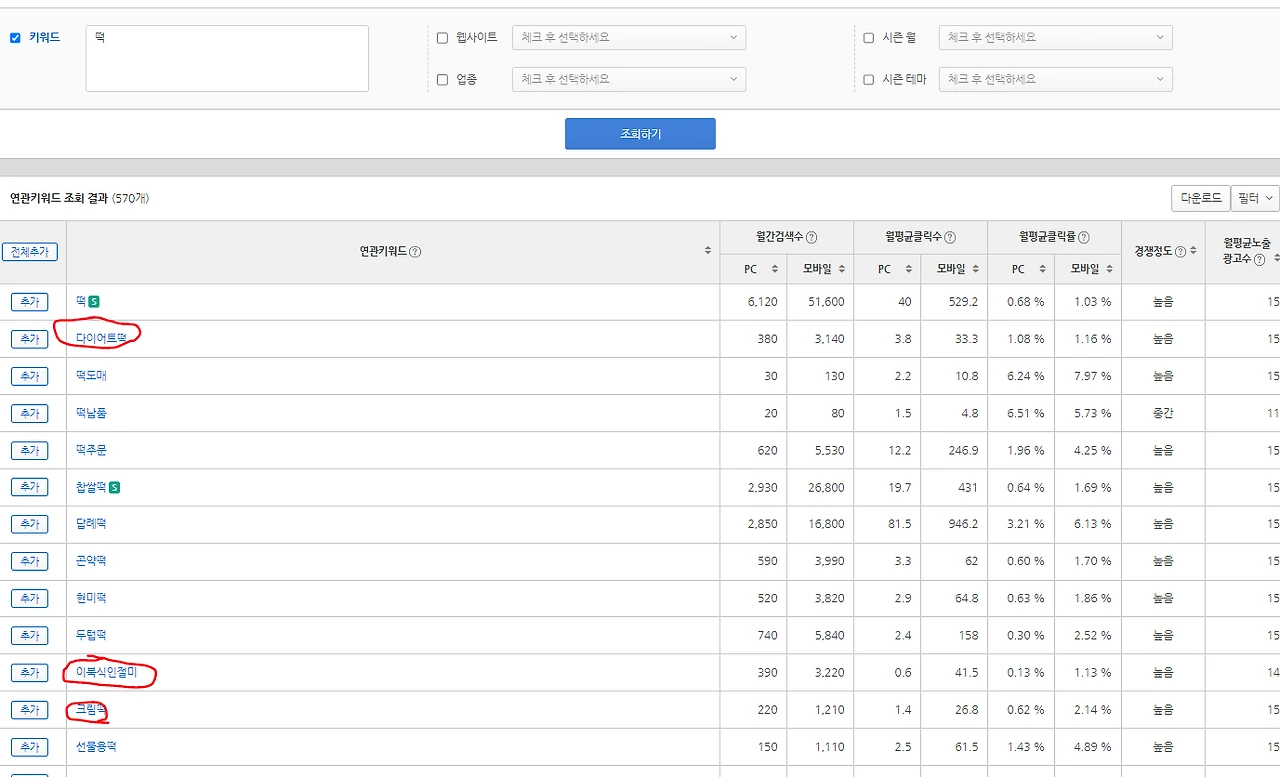This screenshot has width=1280, height=777.
Task: Click 추가 for 곤약떡
Action: pyautogui.click(x=30, y=561)
